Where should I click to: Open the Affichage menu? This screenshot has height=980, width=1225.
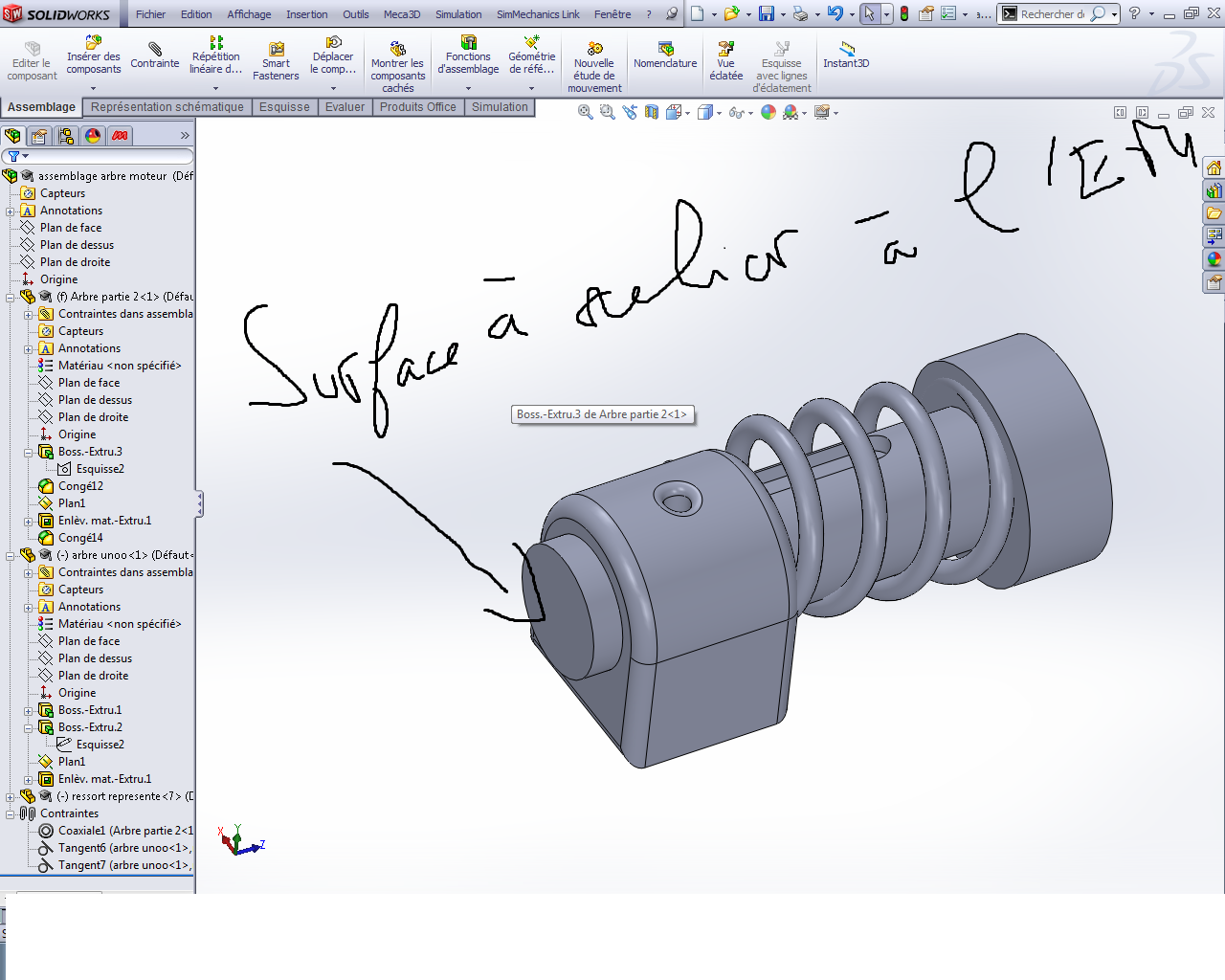pos(249,14)
